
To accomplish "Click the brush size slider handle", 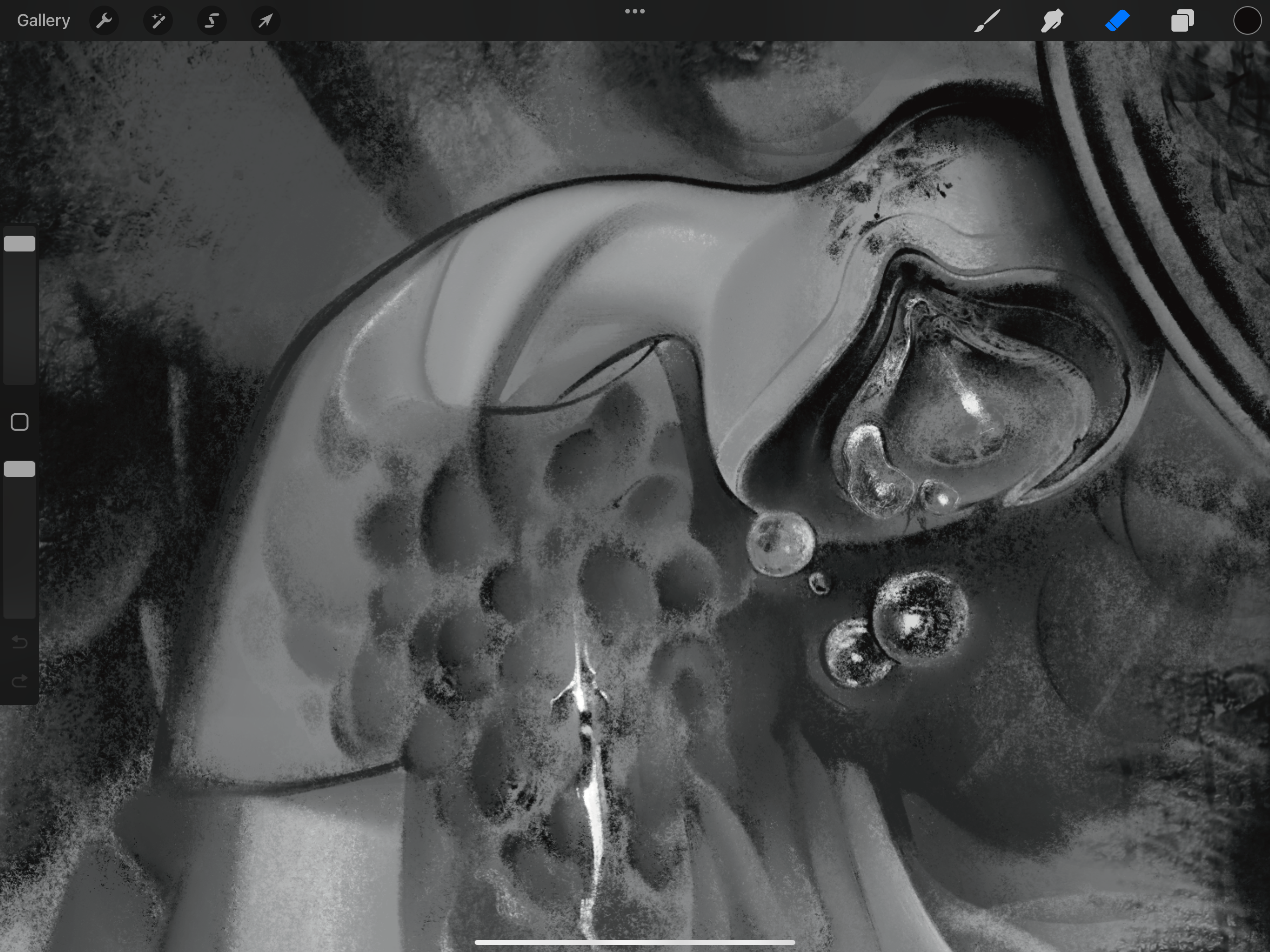I will (x=20, y=244).
